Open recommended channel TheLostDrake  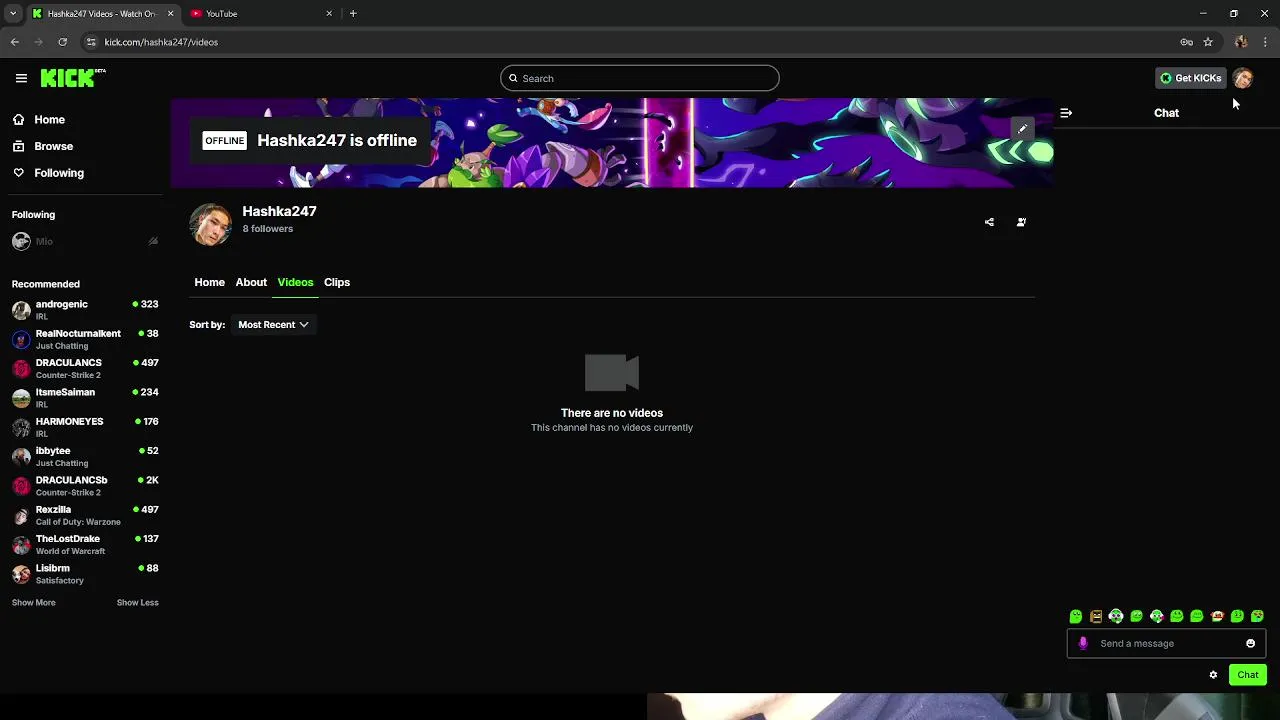click(85, 544)
